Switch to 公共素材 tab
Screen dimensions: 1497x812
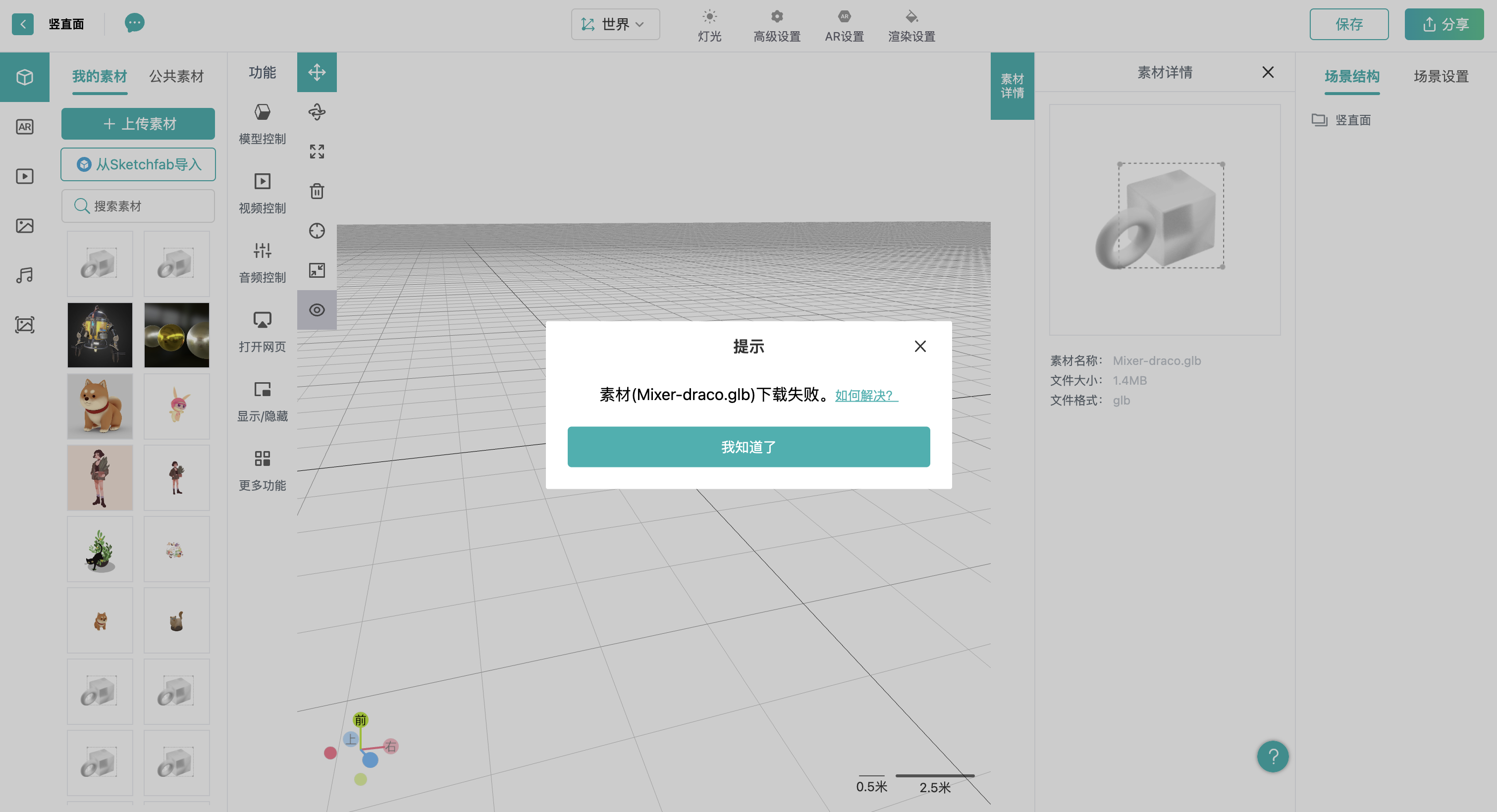(176, 76)
